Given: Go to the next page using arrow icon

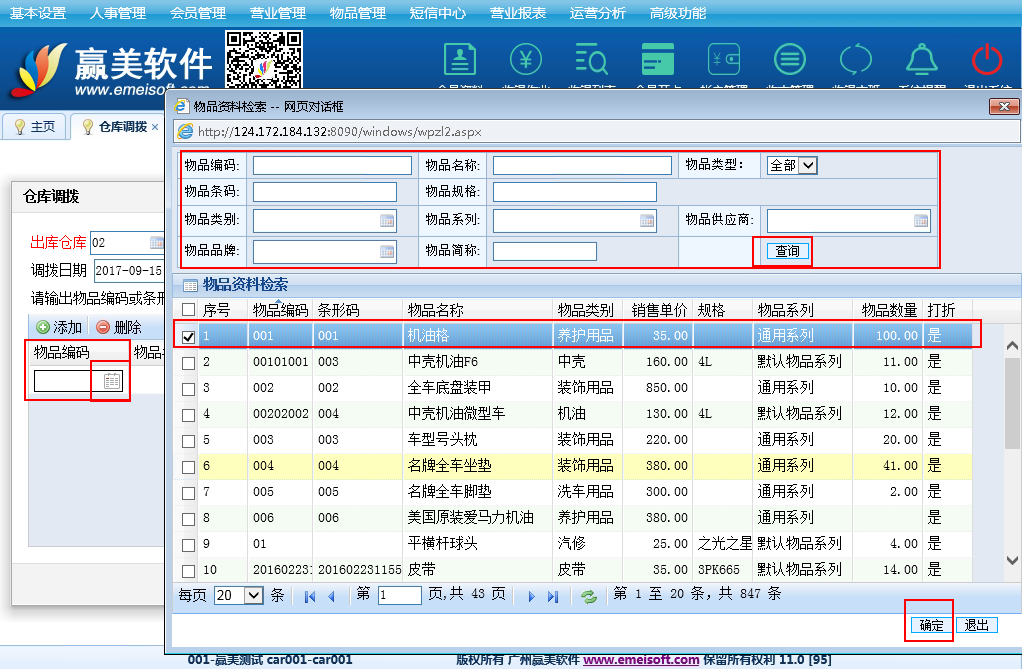Looking at the screenshot, I should (x=532, y=596).
